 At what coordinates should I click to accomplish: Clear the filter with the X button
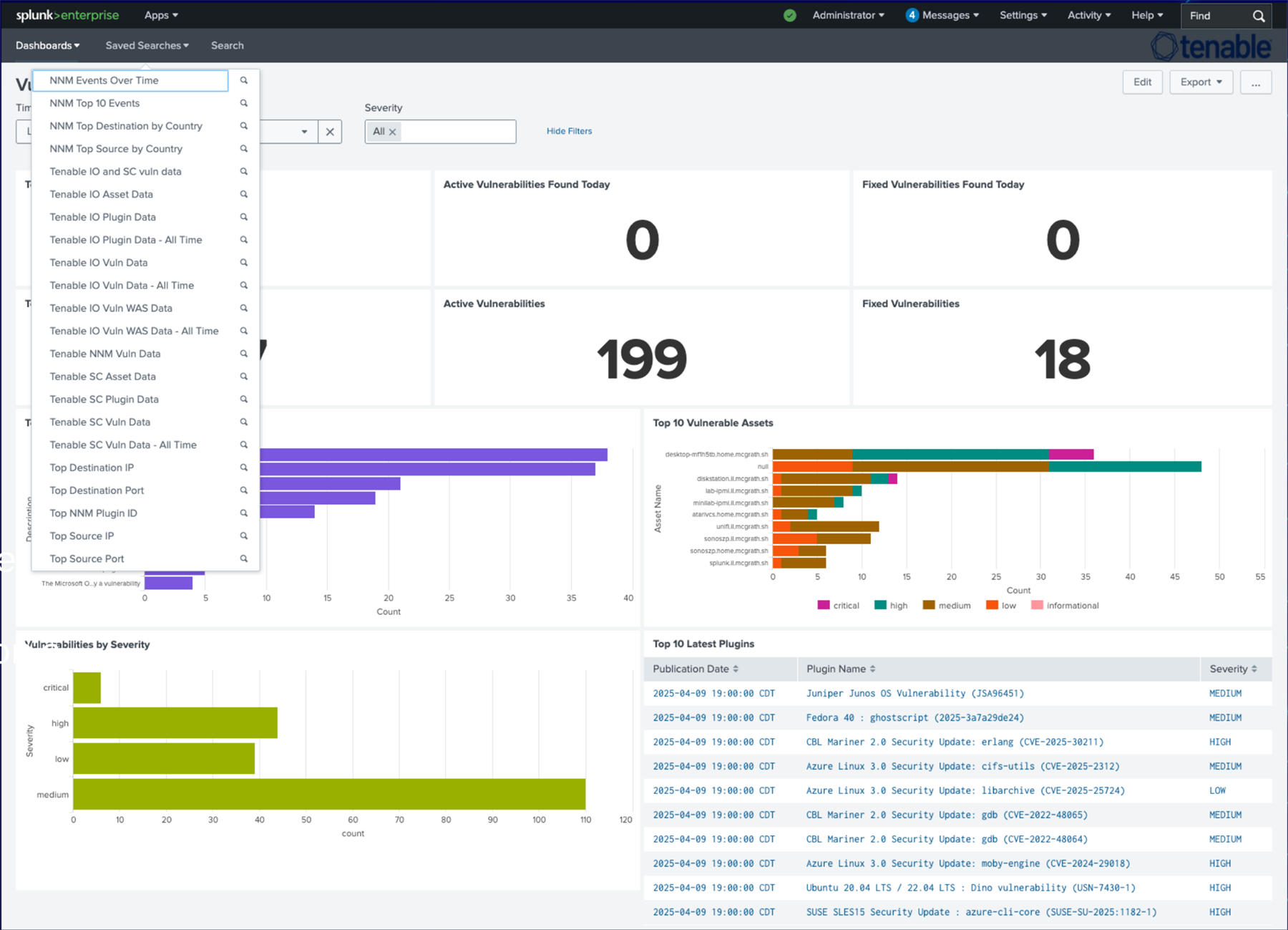(330, 132)
